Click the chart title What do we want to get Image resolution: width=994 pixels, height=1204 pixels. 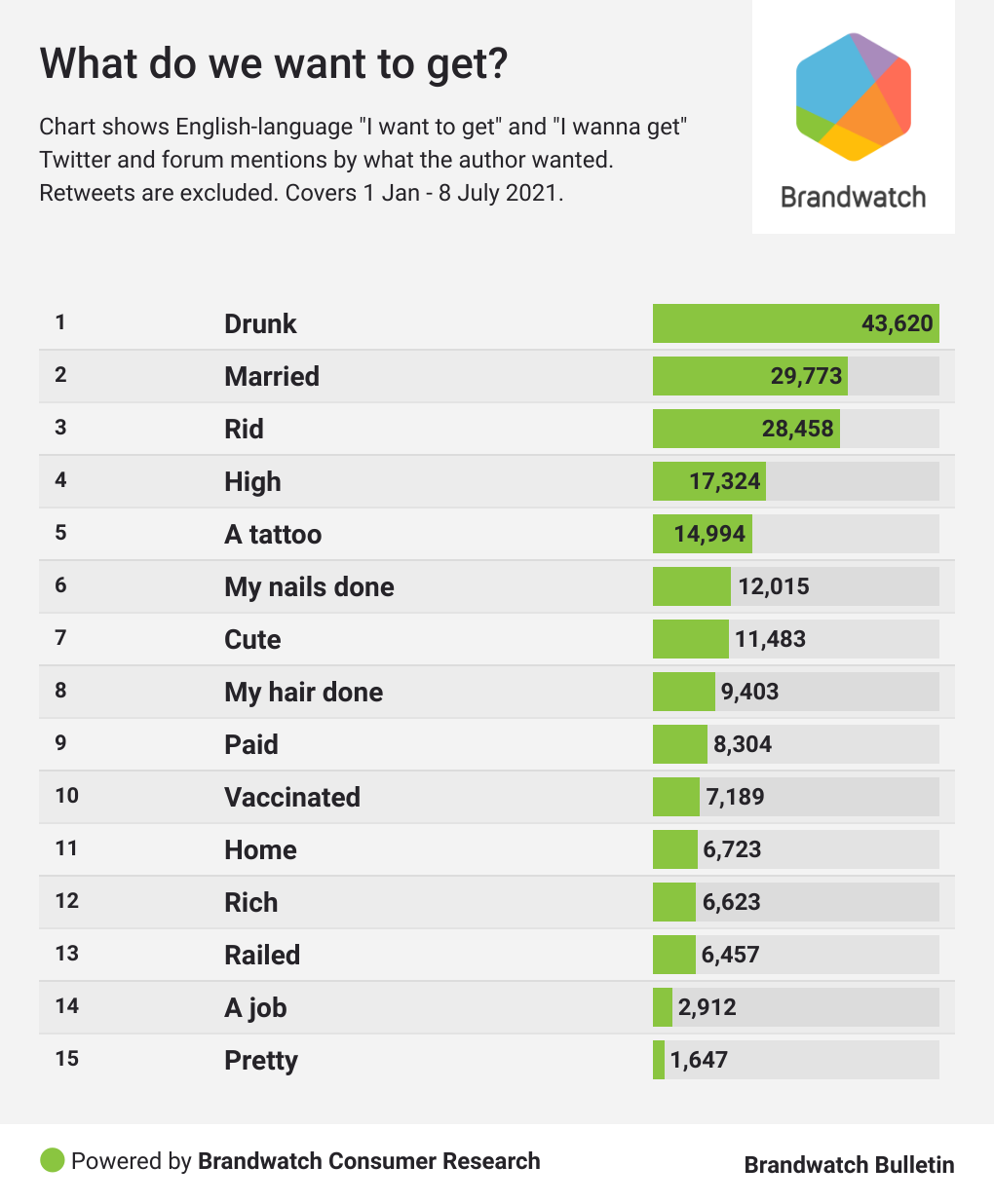pyautogui.click(x=274, y=64)
